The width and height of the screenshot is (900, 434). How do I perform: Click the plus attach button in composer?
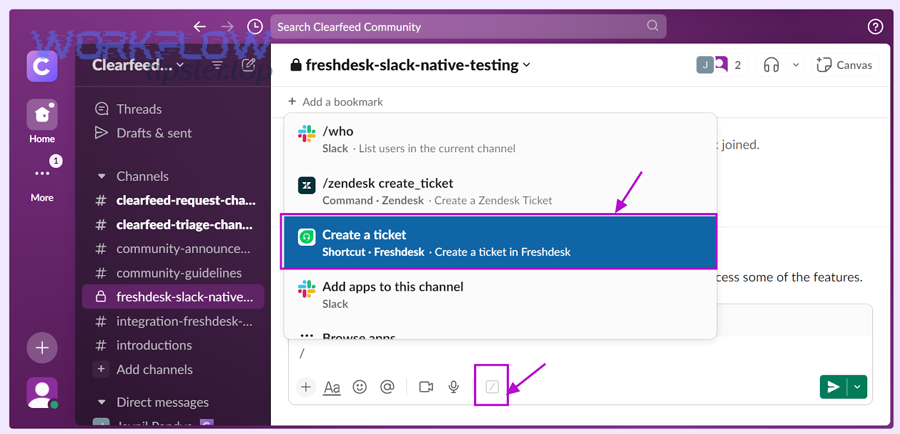[x=305, y=387]
